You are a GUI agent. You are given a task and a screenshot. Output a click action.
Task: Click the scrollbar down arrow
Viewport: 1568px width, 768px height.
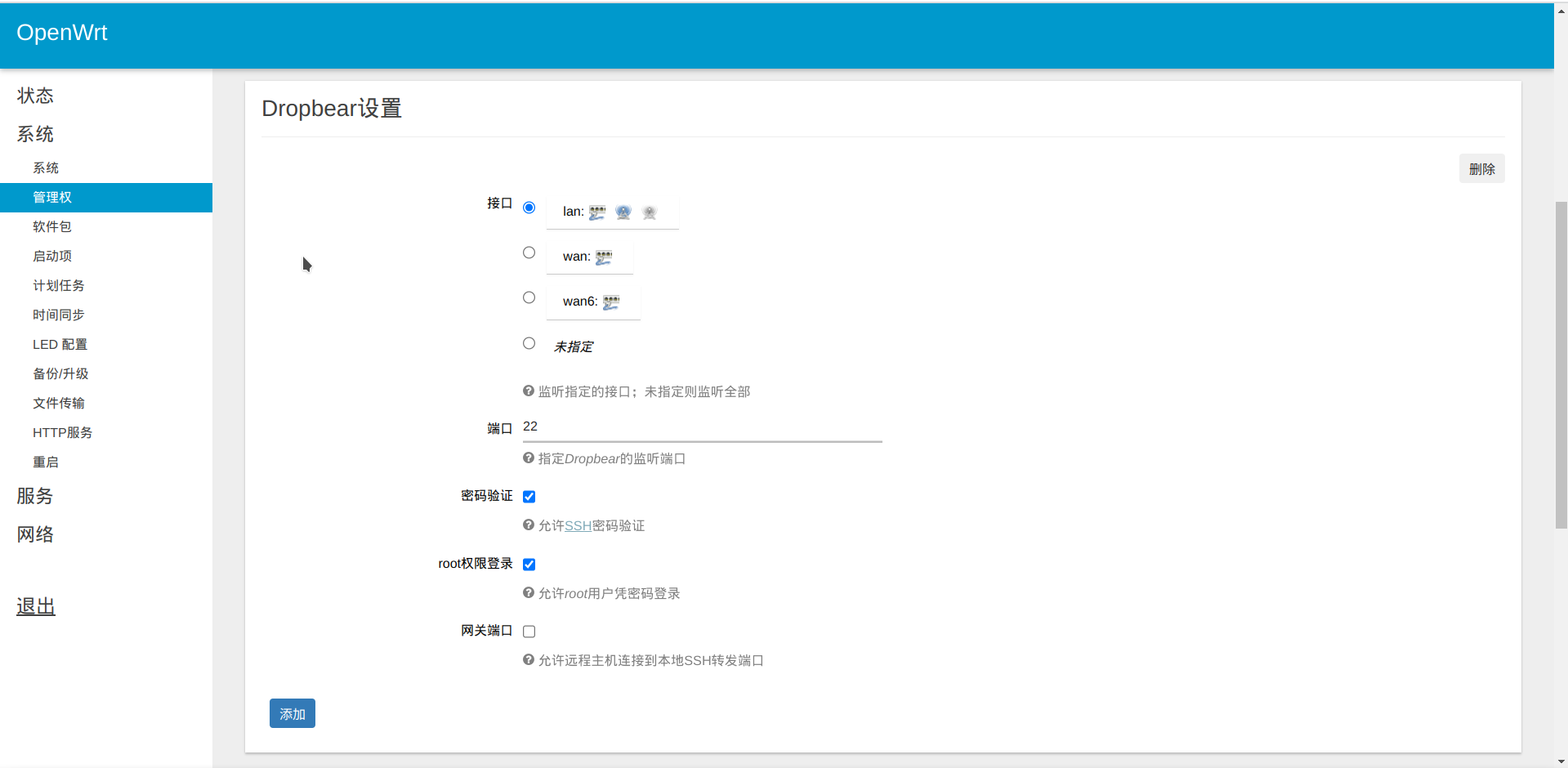tap(1561, 761)
